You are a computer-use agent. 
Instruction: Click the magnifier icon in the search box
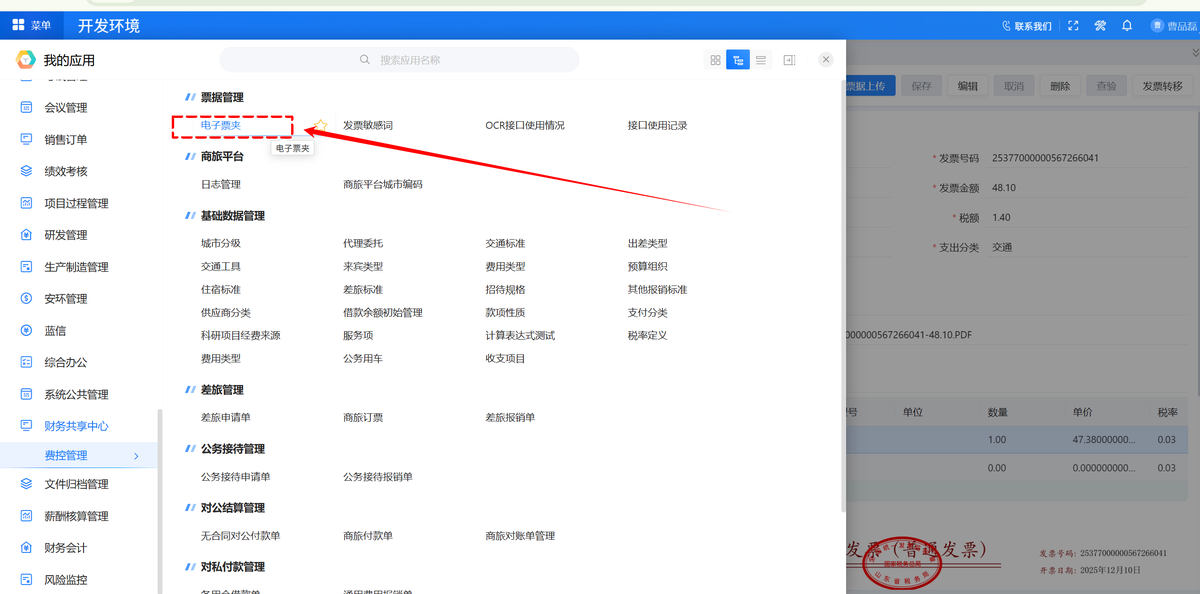(x=365, y=60)
